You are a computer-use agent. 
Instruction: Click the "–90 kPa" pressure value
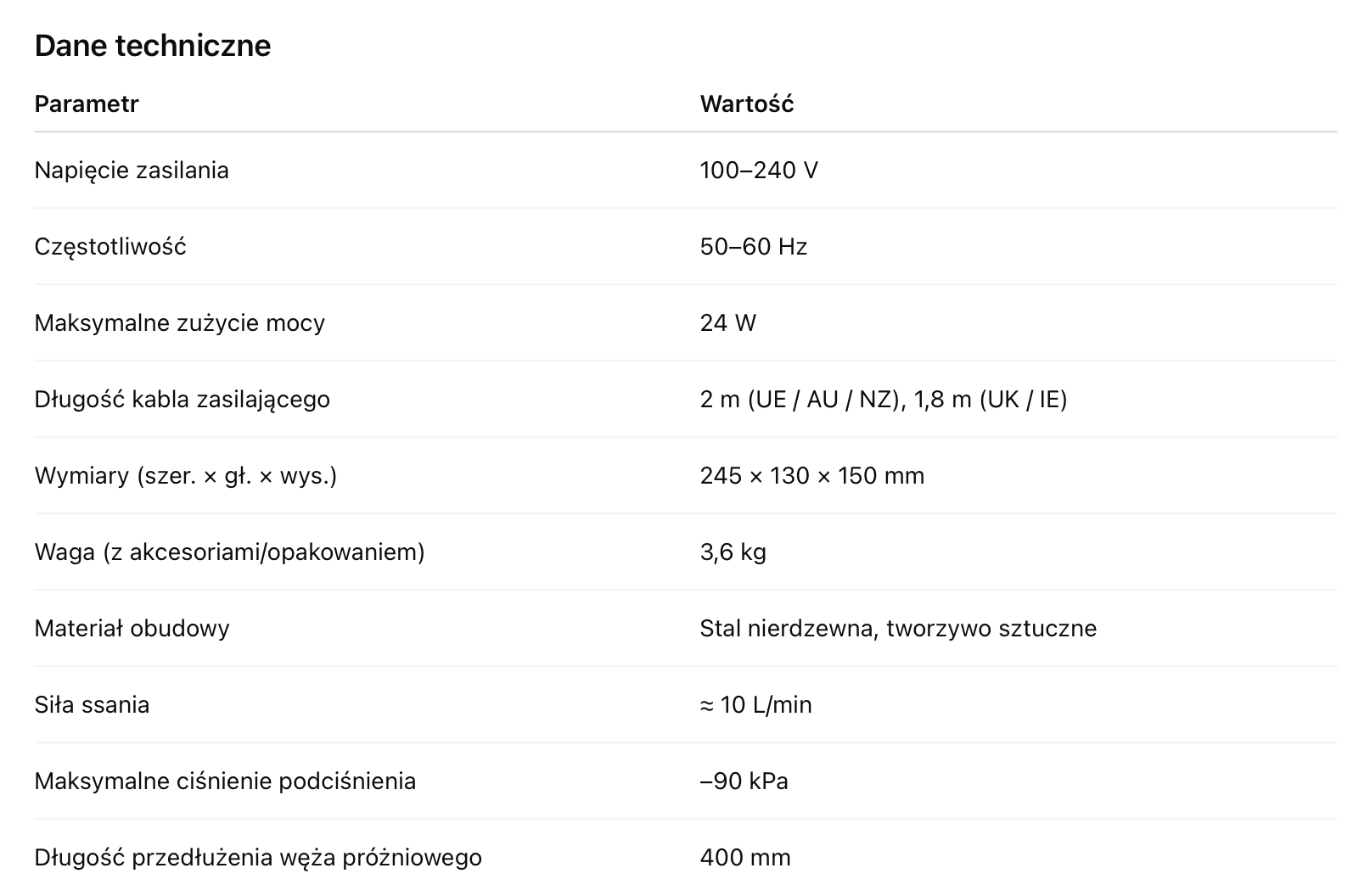coord(744,781)
